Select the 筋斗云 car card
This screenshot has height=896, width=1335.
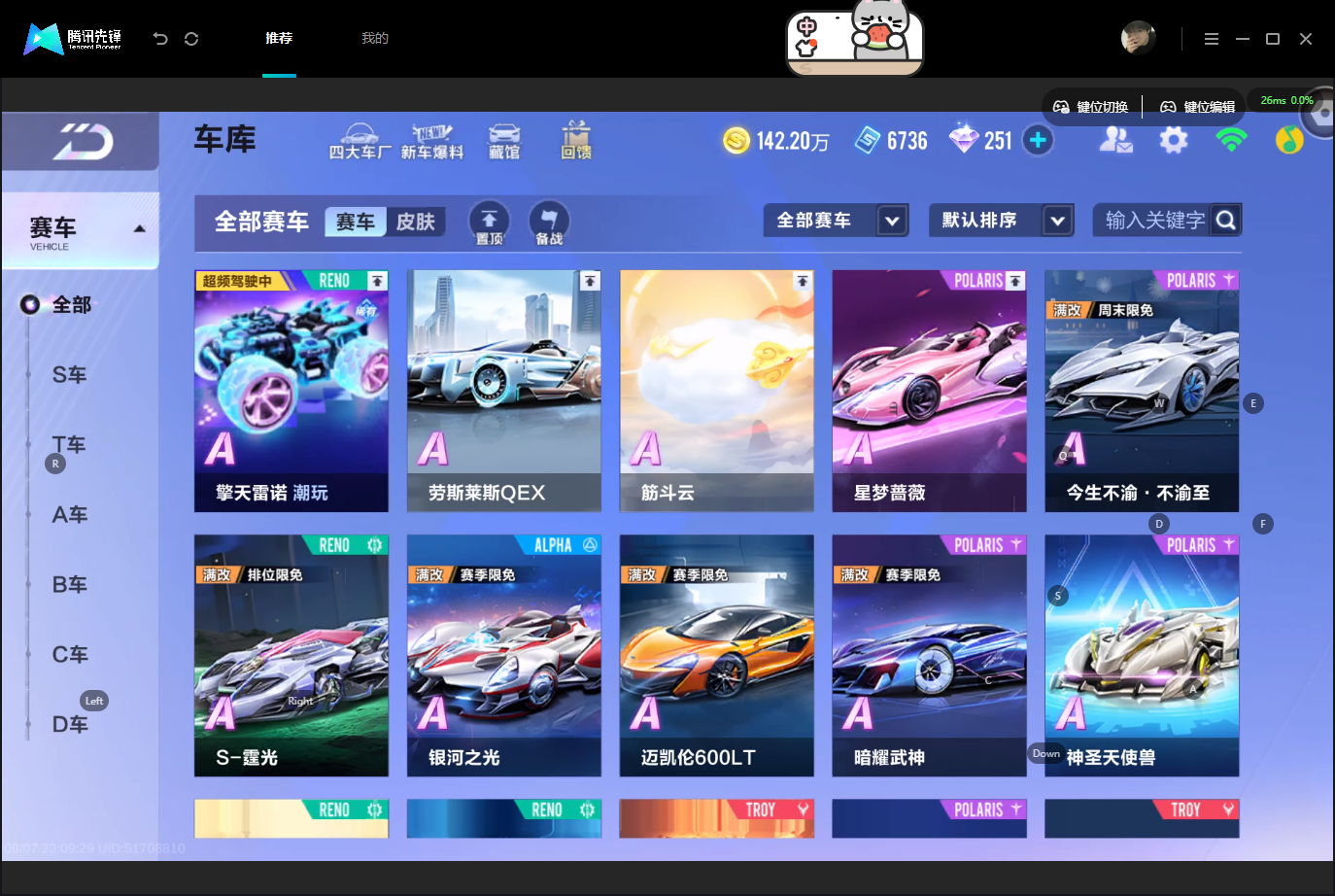point(717,391)
